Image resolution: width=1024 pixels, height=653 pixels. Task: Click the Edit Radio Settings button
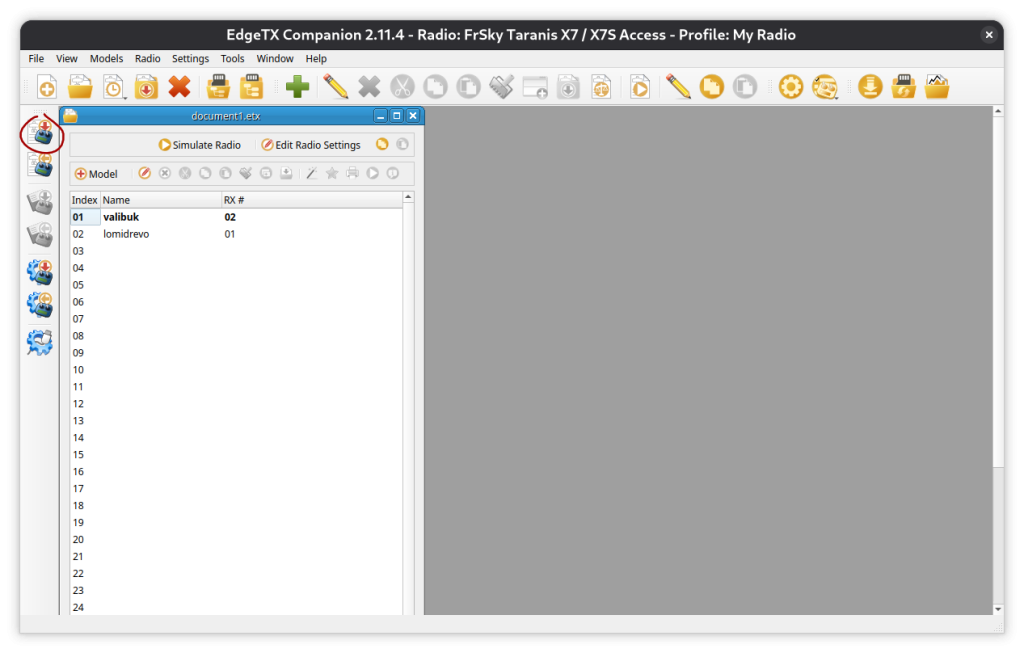(310, 145)
